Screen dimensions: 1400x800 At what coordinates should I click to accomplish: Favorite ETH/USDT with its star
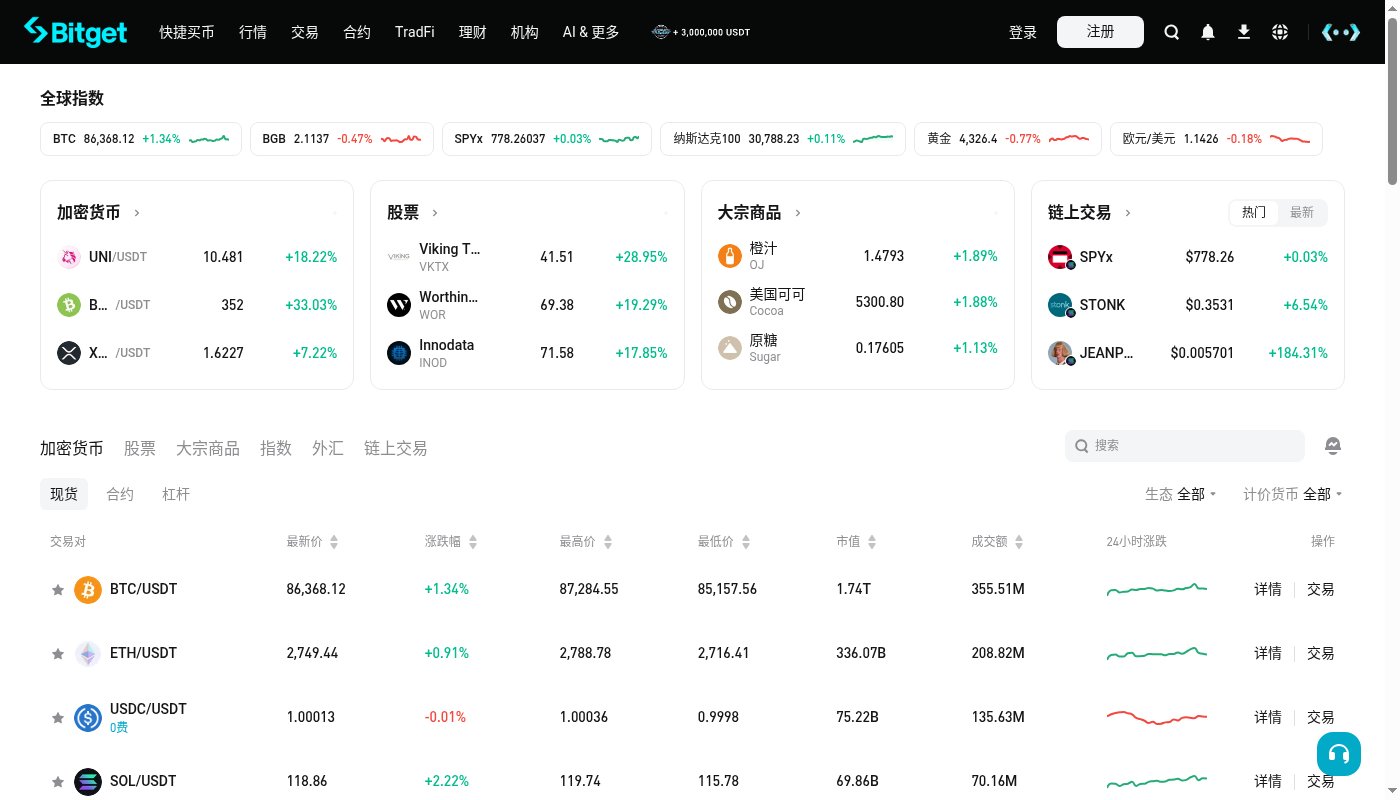(x=58, y=654)
